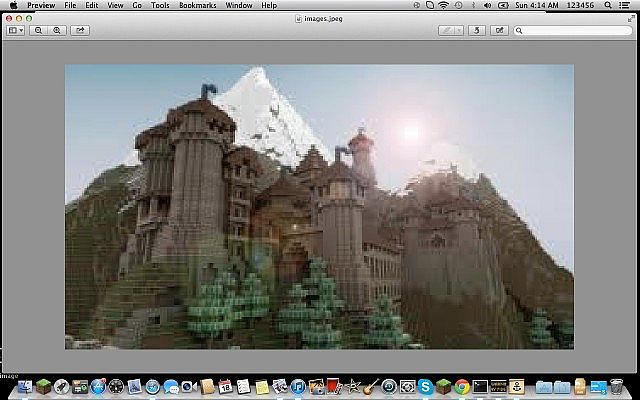
Task: Click the Minecraft castle image
Action: coord(319,206)
